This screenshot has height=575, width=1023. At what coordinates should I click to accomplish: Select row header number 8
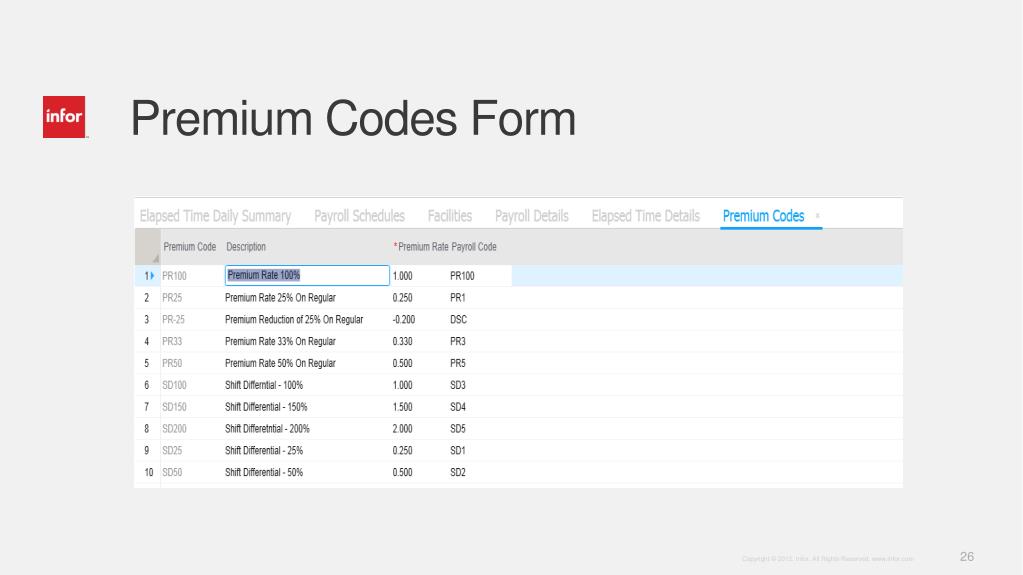147,429
